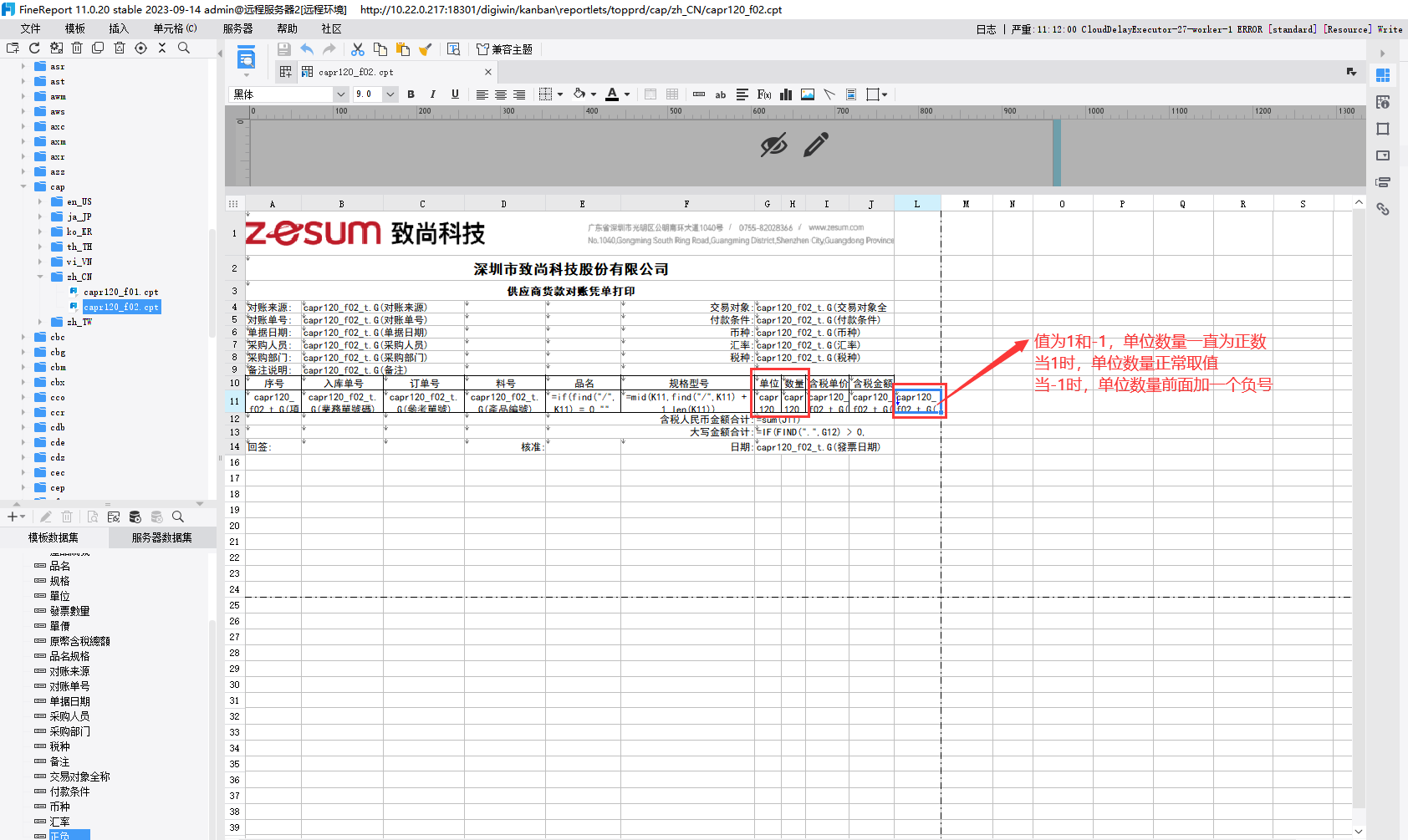Insert an image into the cell
This screenshot has width=1408, height=840.
coord(808,94)
